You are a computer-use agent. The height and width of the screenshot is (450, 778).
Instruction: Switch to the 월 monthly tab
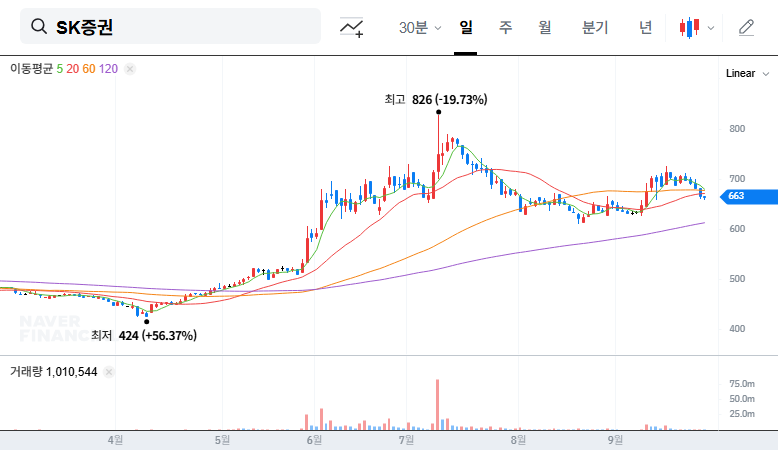click(545, 27)
